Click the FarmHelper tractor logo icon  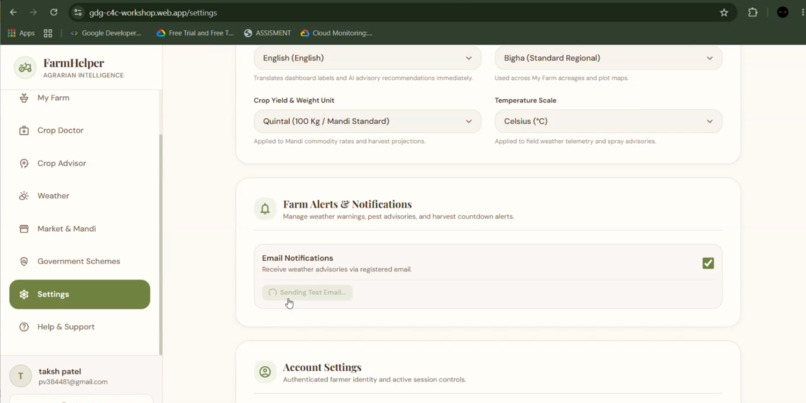(25, 67)
